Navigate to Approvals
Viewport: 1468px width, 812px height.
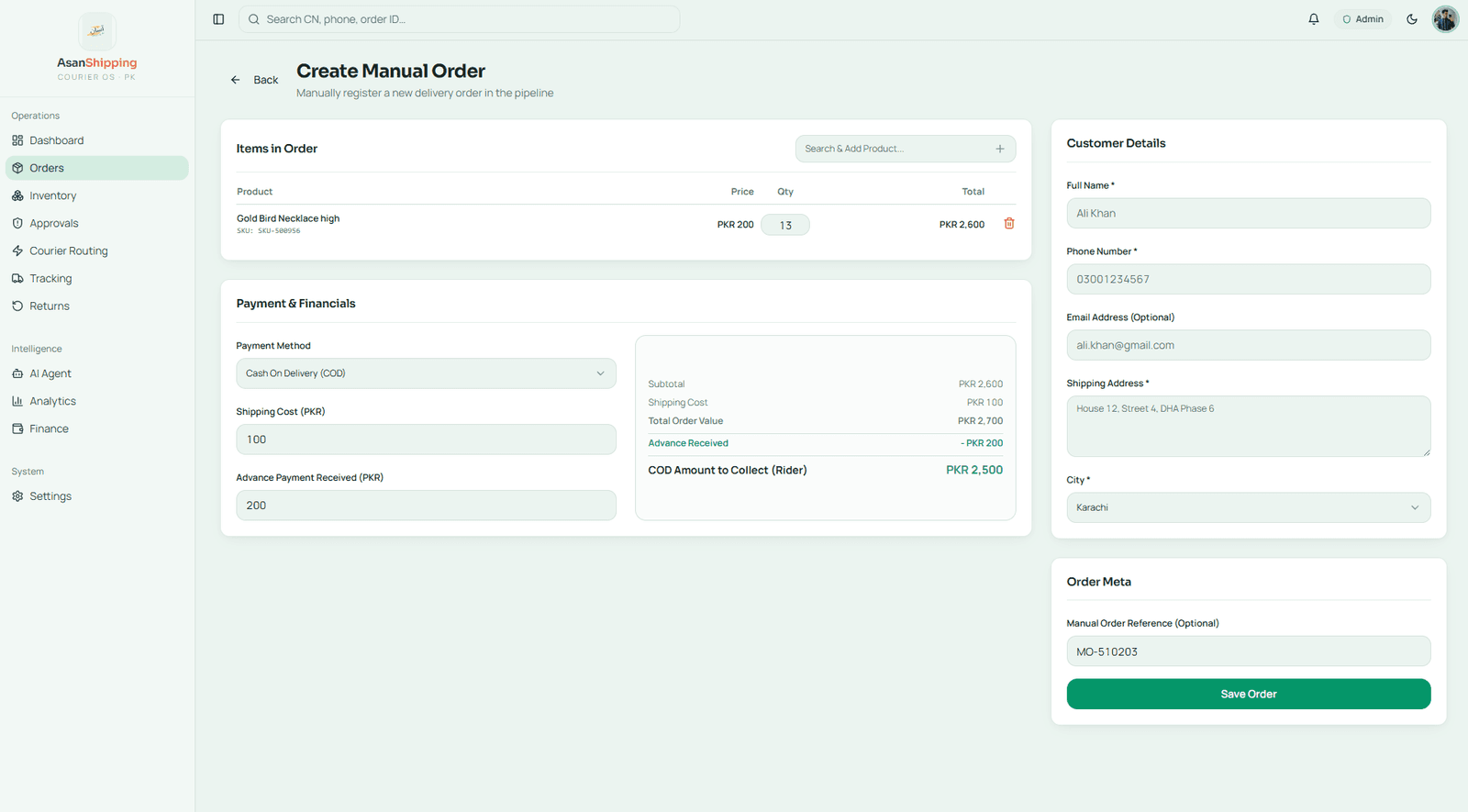[x=97, y=223]
